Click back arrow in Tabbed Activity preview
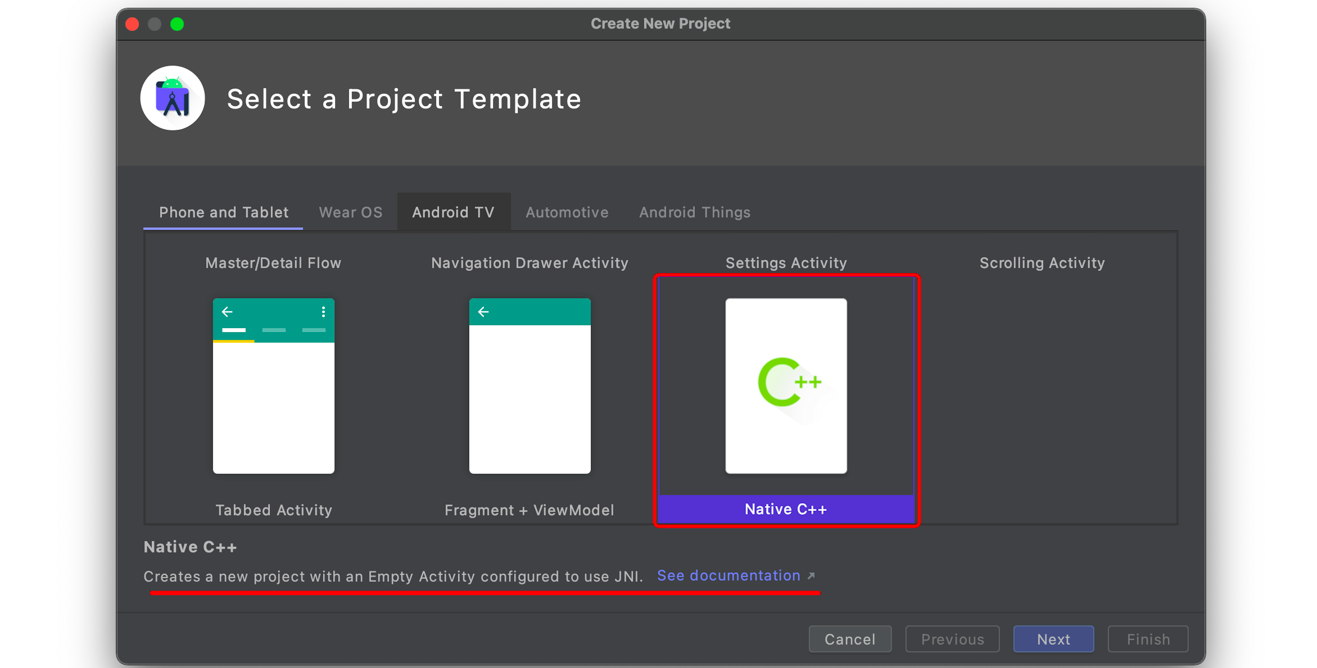The height and width of the screenshot is (668, 1317). point(228,312)
